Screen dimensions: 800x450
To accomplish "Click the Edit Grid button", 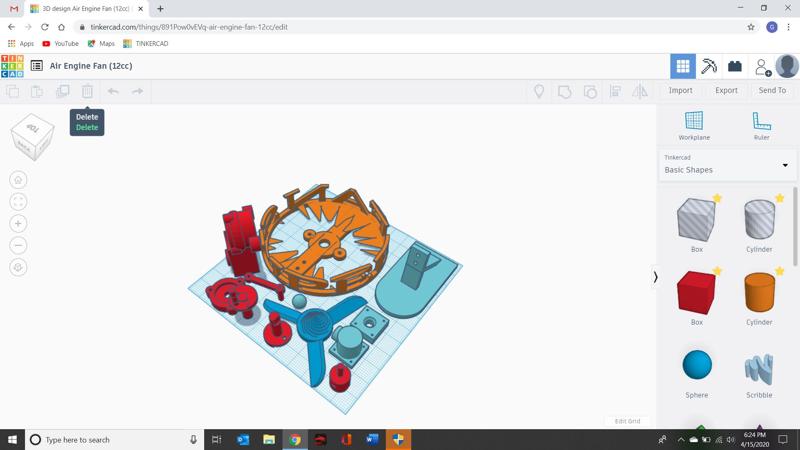I will tap(627, 421).
